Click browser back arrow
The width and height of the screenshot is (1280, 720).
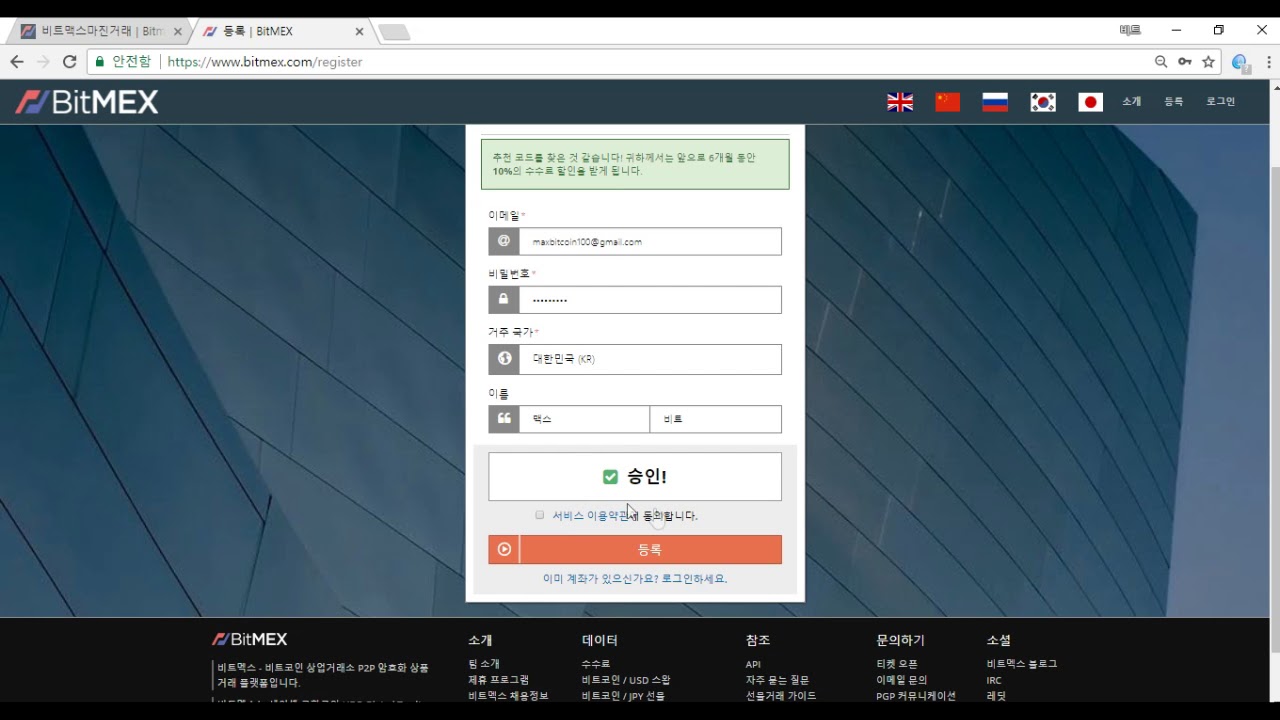click(17, 62)
